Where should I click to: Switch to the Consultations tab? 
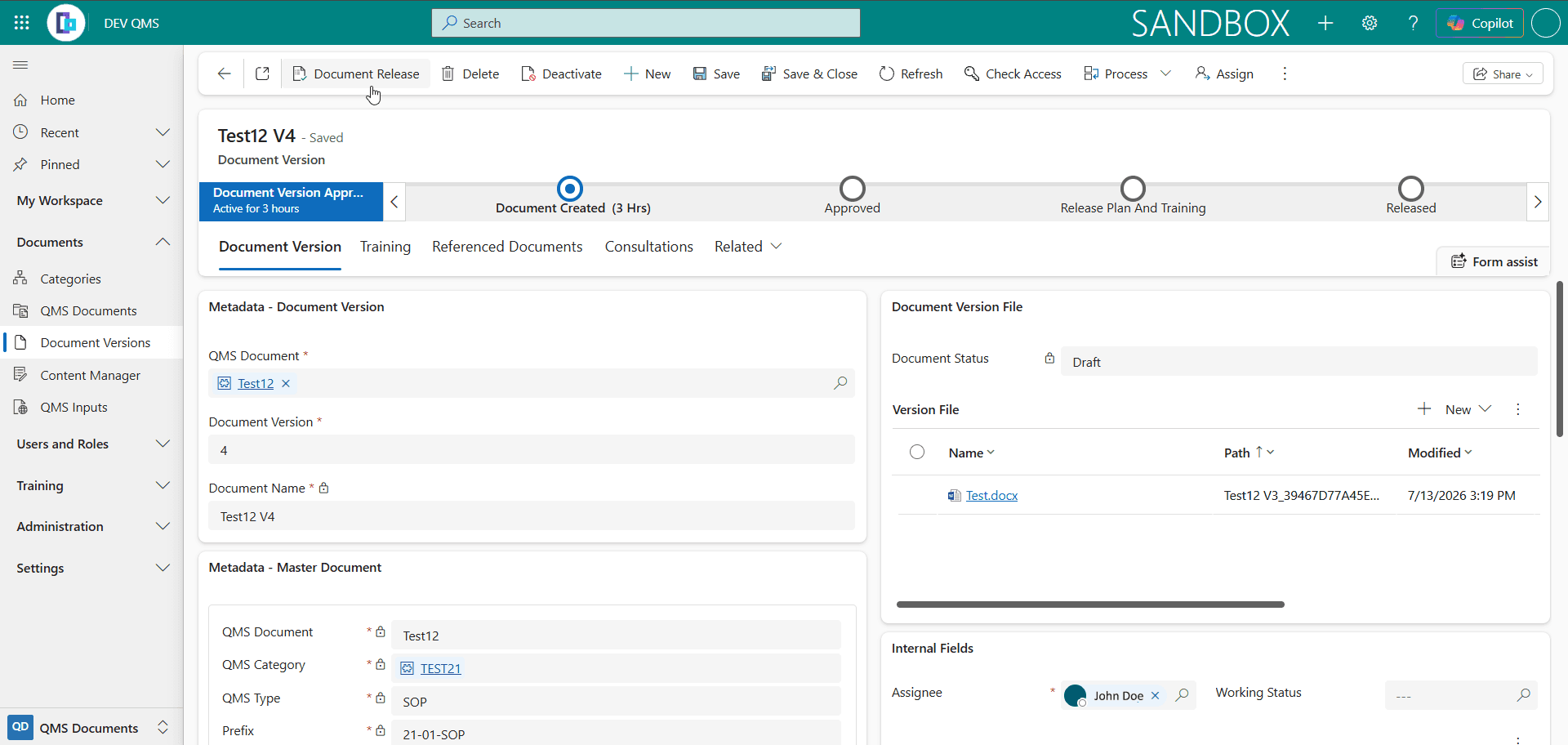tap(648, 247)
